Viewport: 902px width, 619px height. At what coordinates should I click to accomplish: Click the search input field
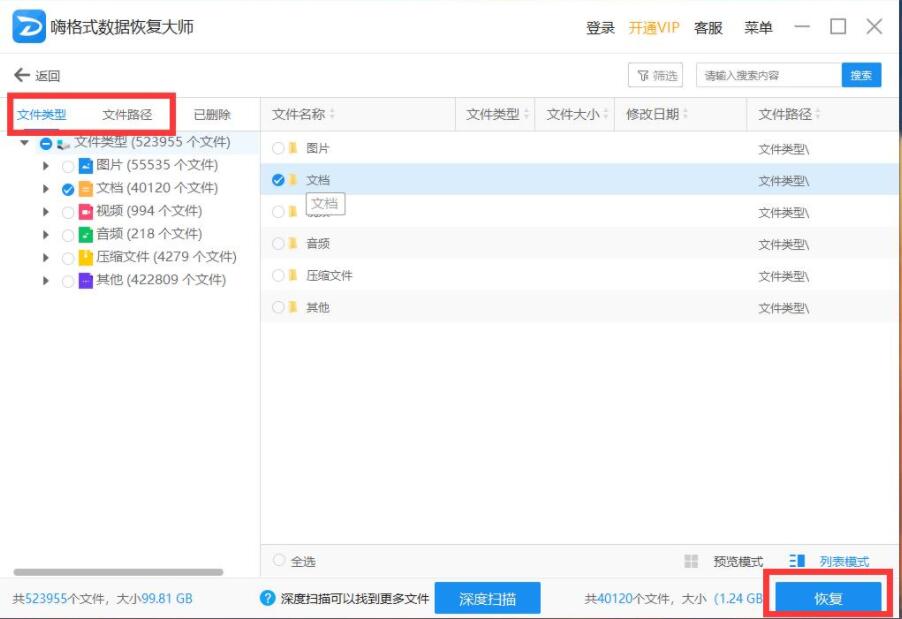point(769,75)
